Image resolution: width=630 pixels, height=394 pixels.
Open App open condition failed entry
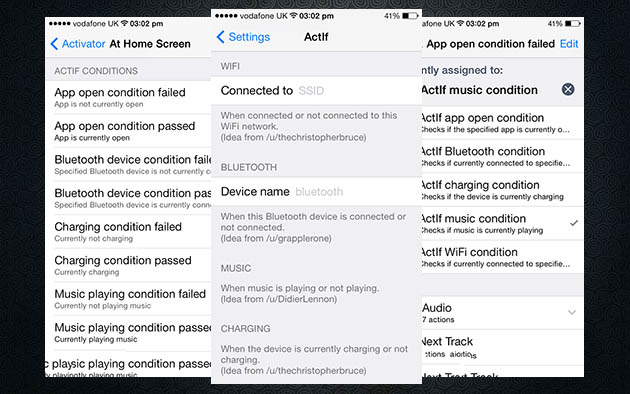(x=129, y=97)
